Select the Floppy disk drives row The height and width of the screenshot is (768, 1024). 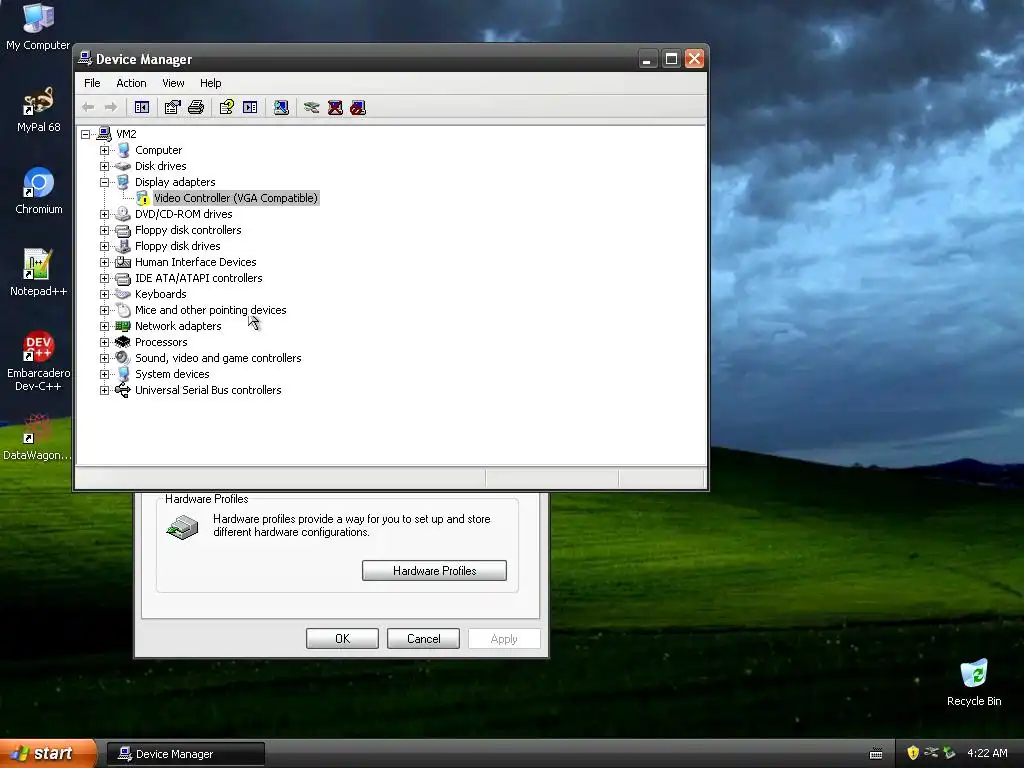[x=178, y=246]
